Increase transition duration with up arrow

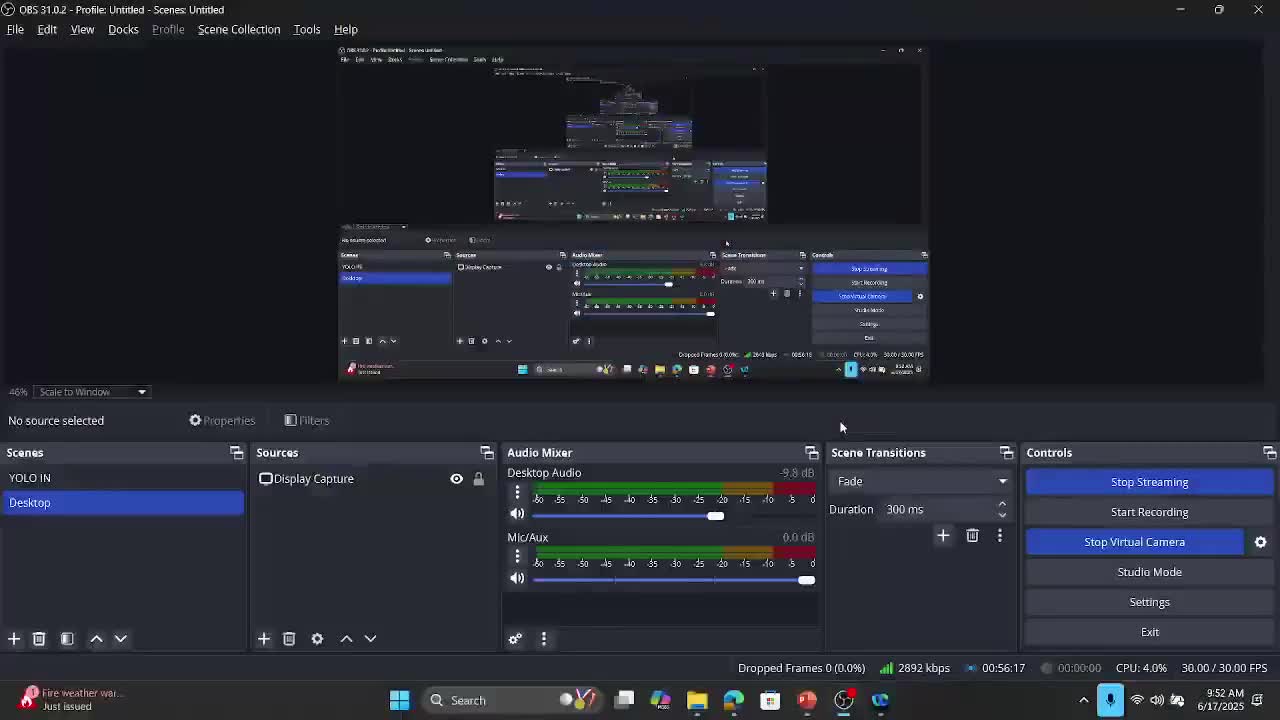click(1002, 504)
